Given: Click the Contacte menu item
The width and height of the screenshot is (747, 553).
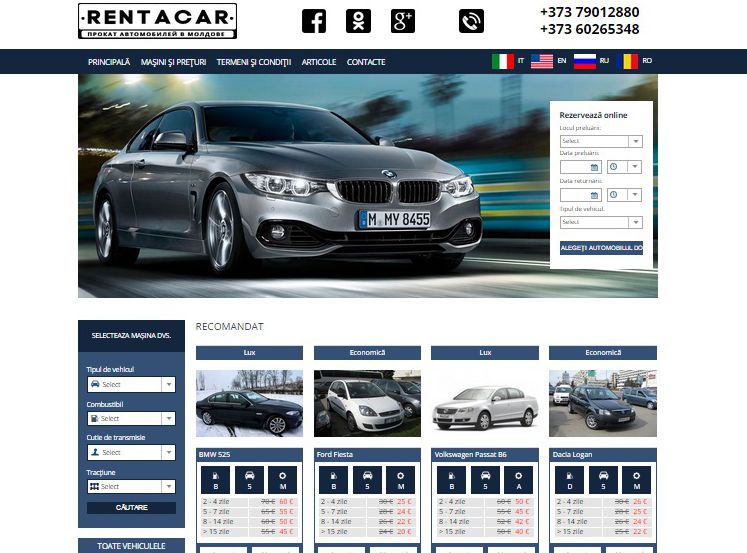Looking at the screenshot, I should [366, 62].
